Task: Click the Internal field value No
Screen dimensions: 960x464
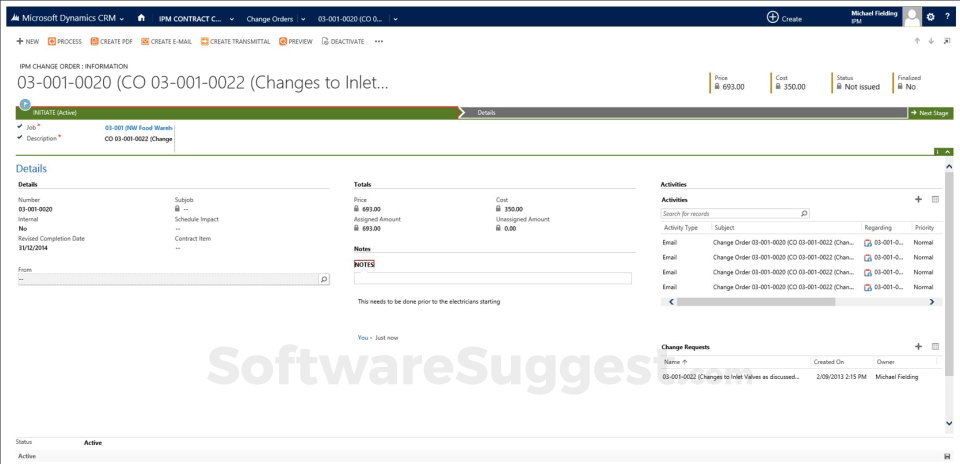Action: pos(22,228)
